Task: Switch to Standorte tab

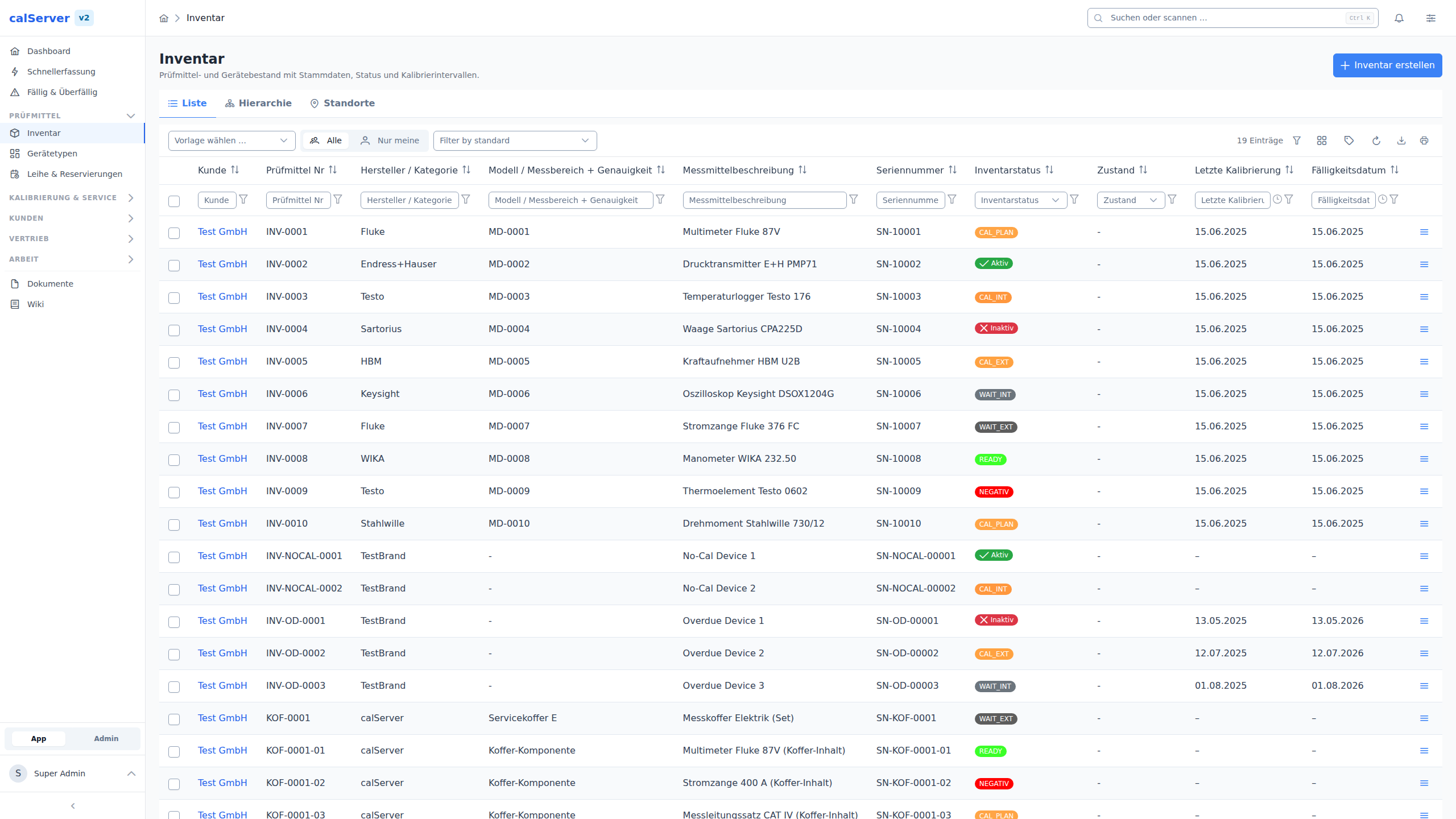Action: [342, 104]
